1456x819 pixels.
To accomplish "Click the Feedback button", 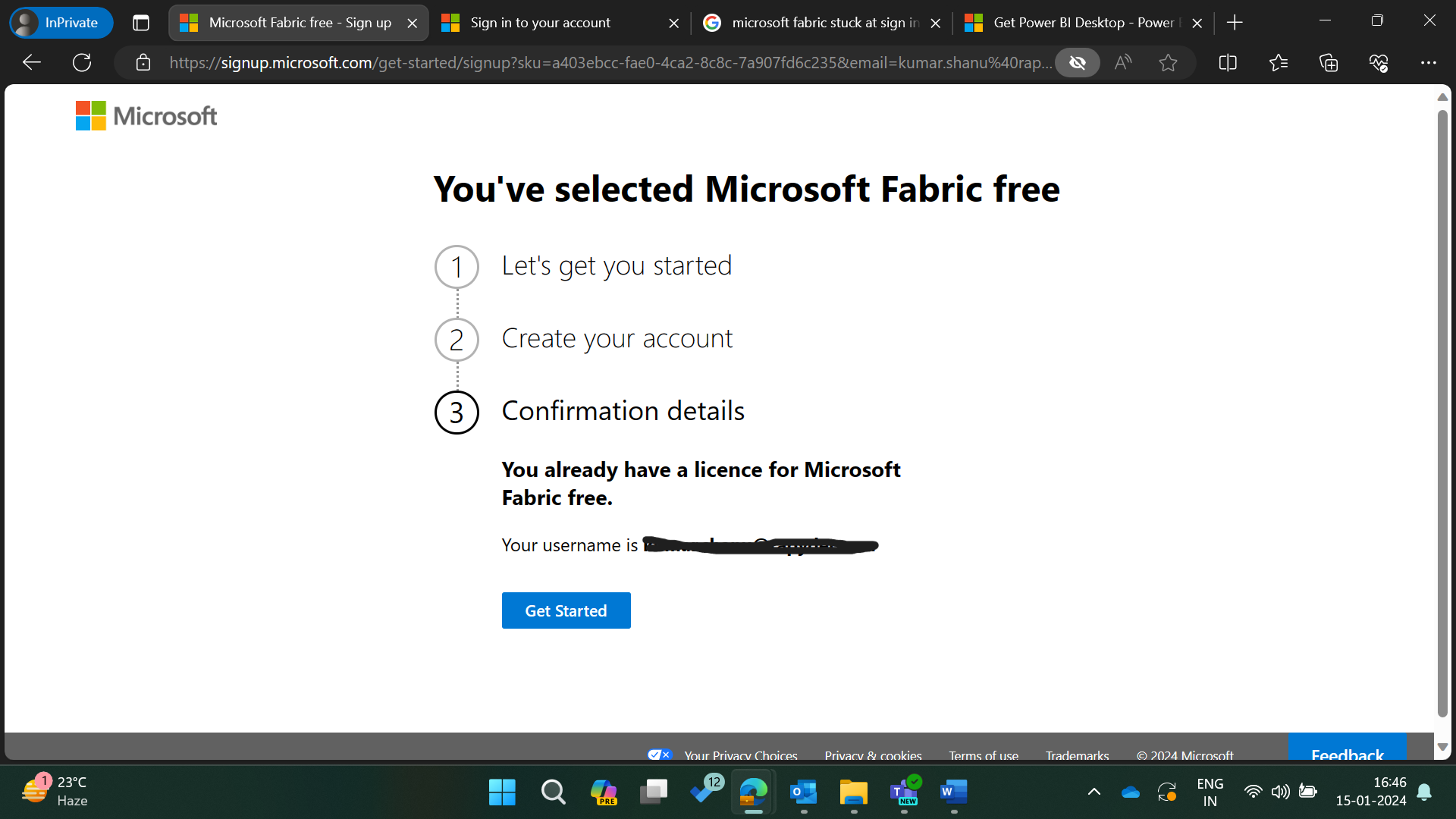I will coord(1348,748).
